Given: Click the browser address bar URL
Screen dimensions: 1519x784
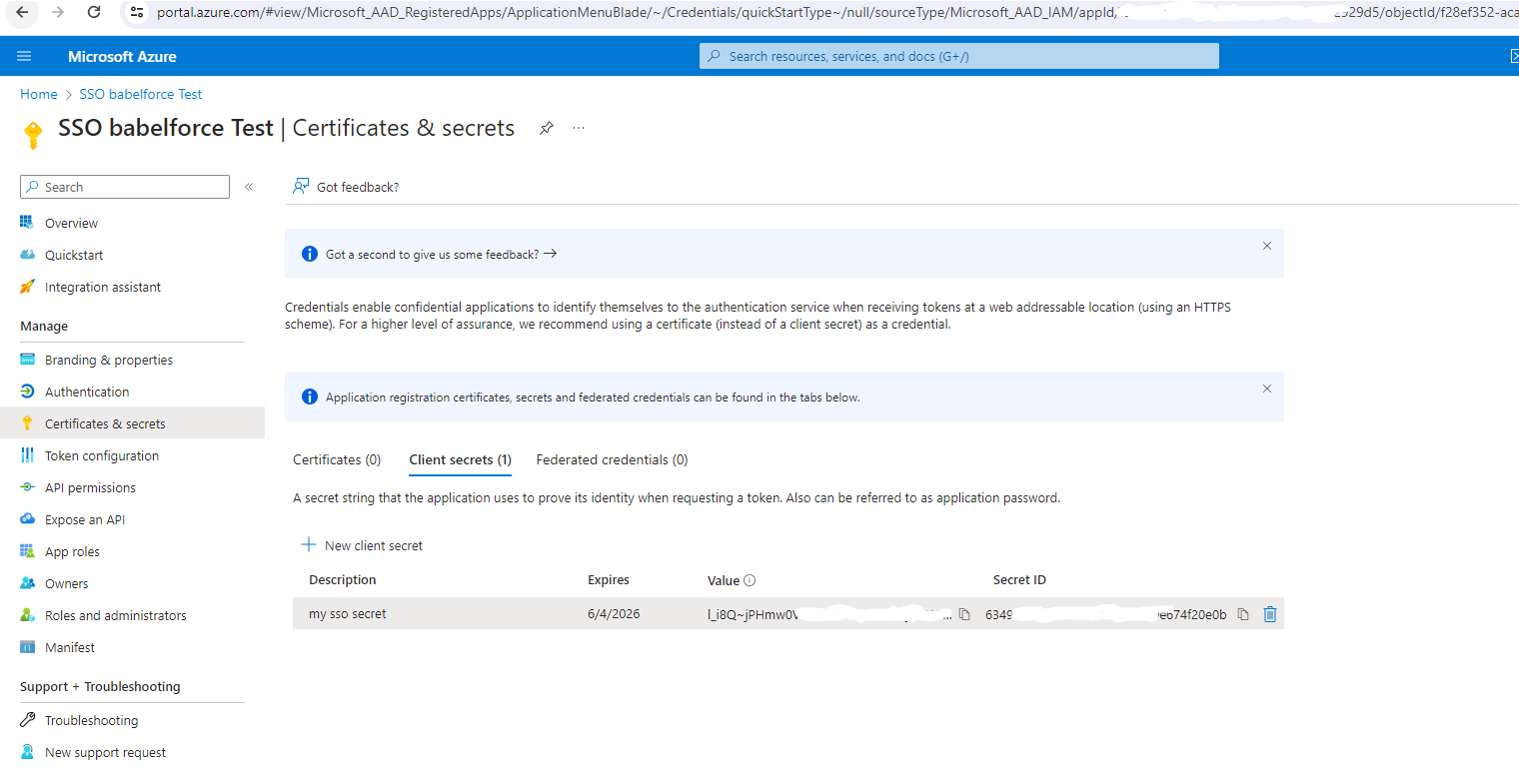Looking at the screenshot, I should click(819, 12).
